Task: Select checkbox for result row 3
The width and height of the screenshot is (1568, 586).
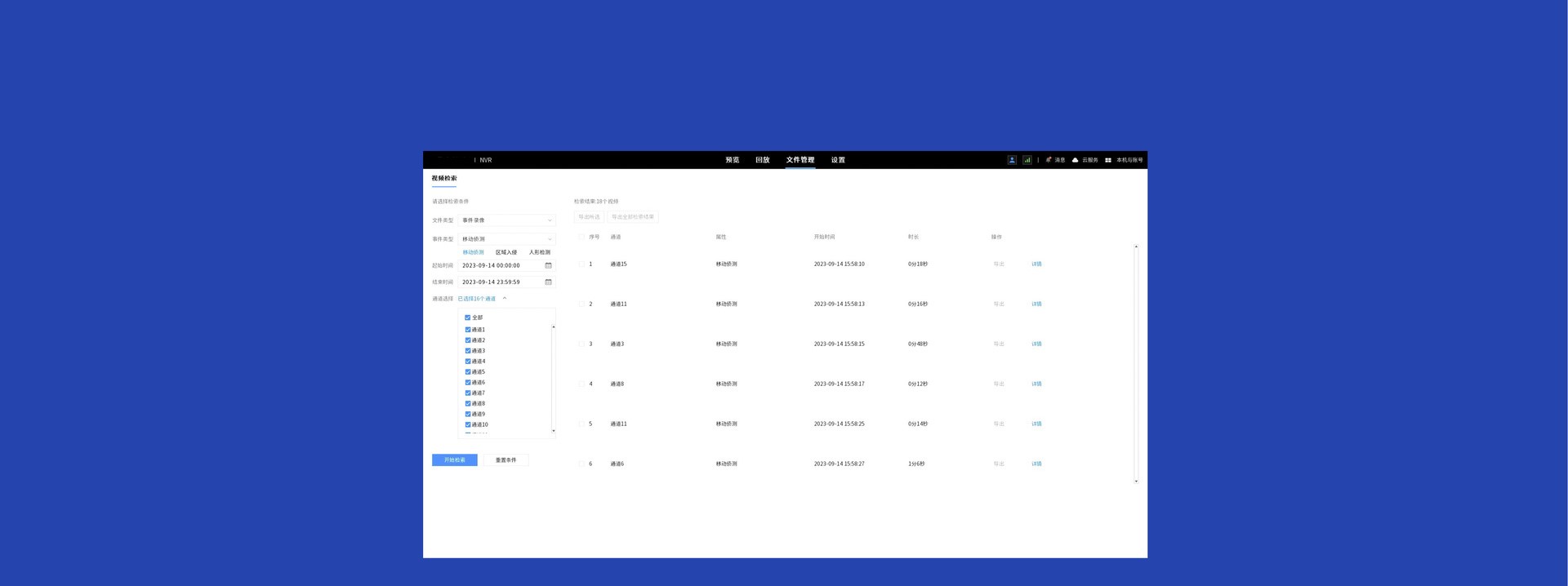Action: 581,344
